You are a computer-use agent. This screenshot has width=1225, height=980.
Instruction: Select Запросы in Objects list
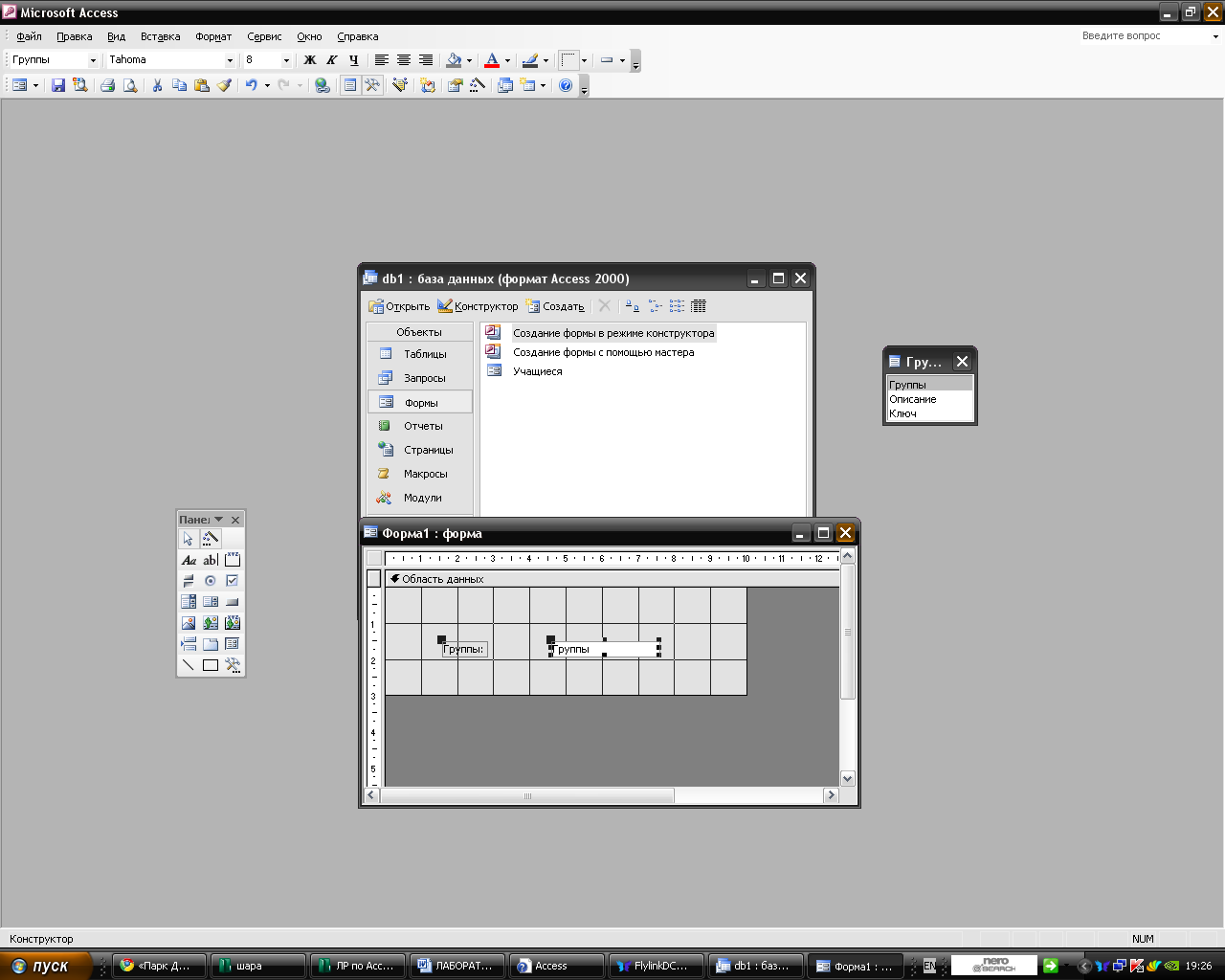click(420, 378)
